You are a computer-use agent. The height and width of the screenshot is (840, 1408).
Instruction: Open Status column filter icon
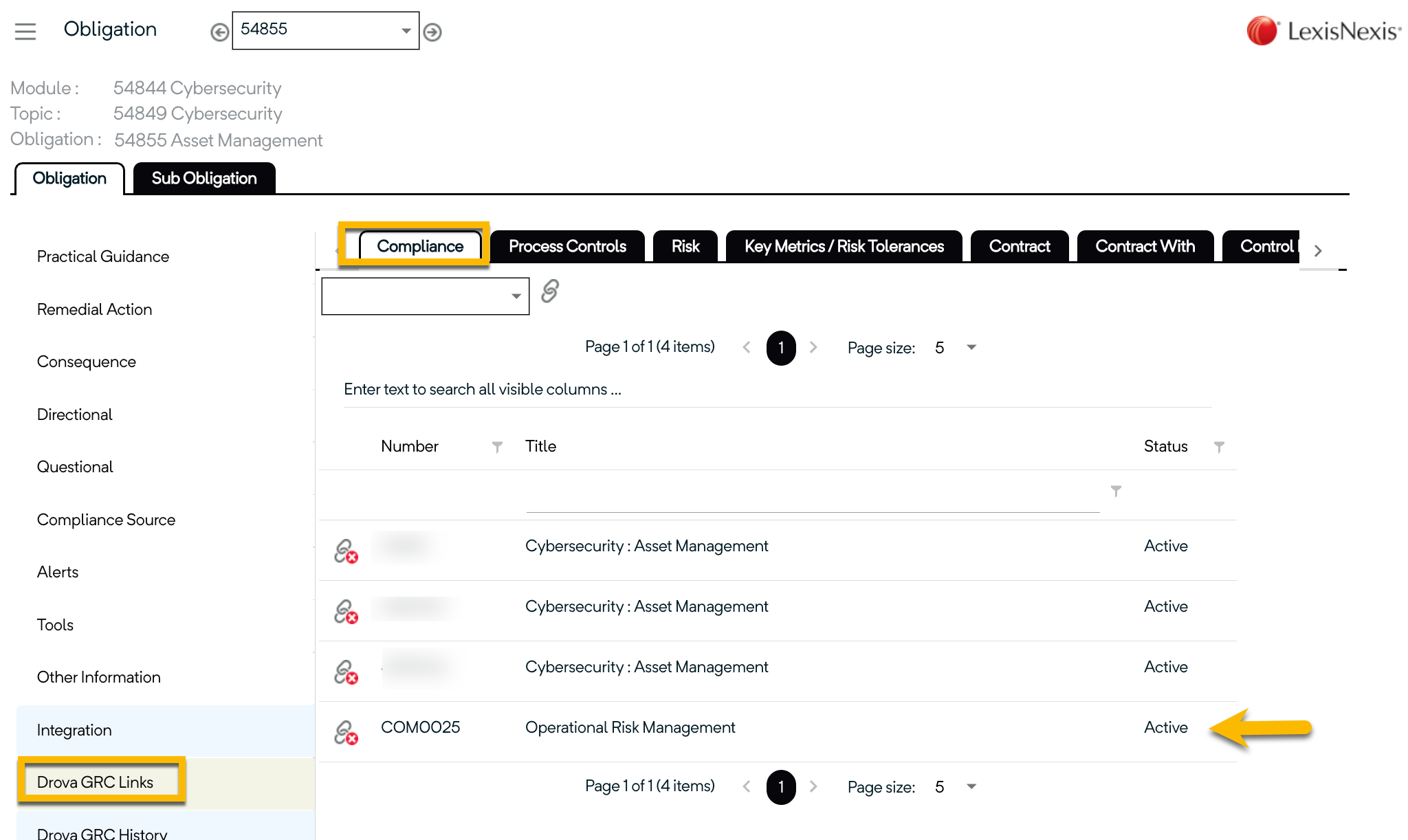tap(1219, 447)
